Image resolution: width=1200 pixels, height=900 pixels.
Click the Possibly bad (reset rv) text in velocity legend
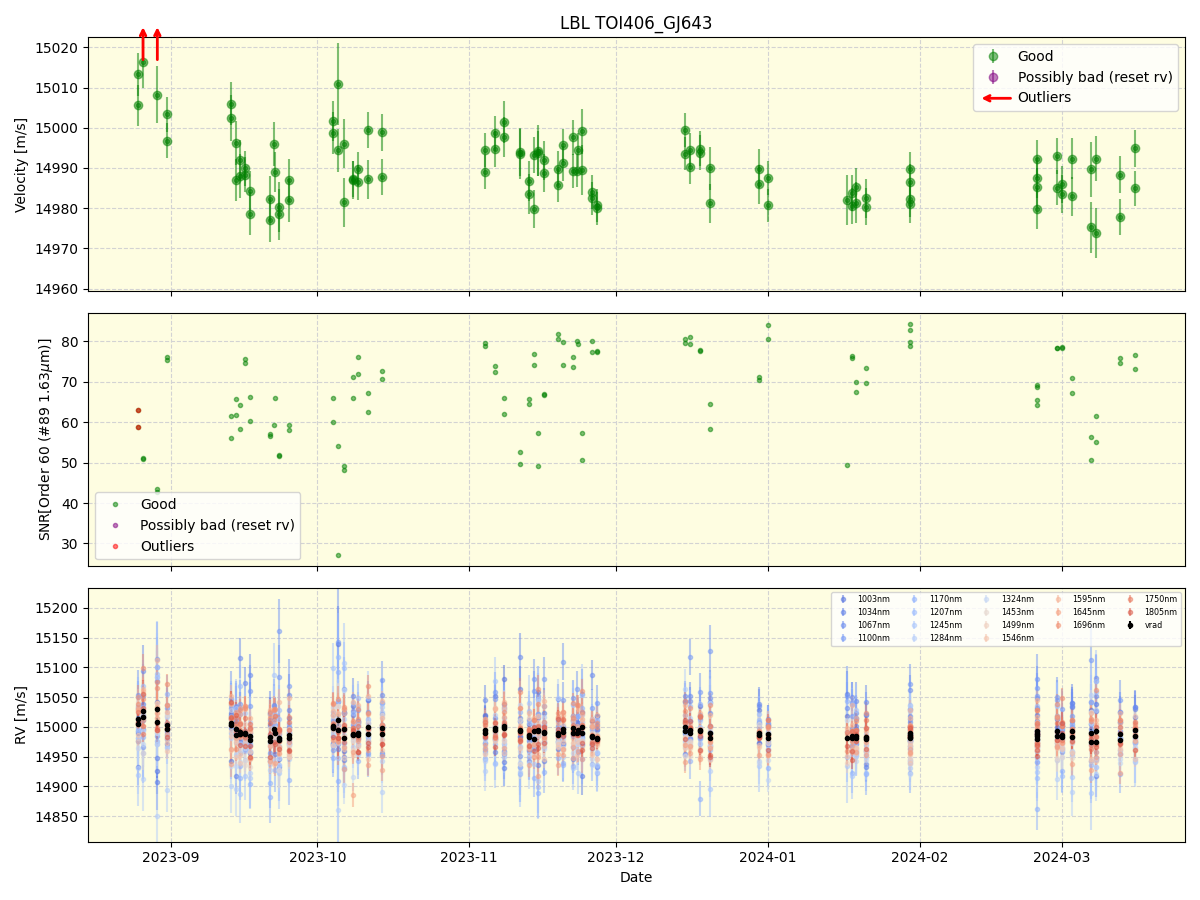click(1095, 77)
